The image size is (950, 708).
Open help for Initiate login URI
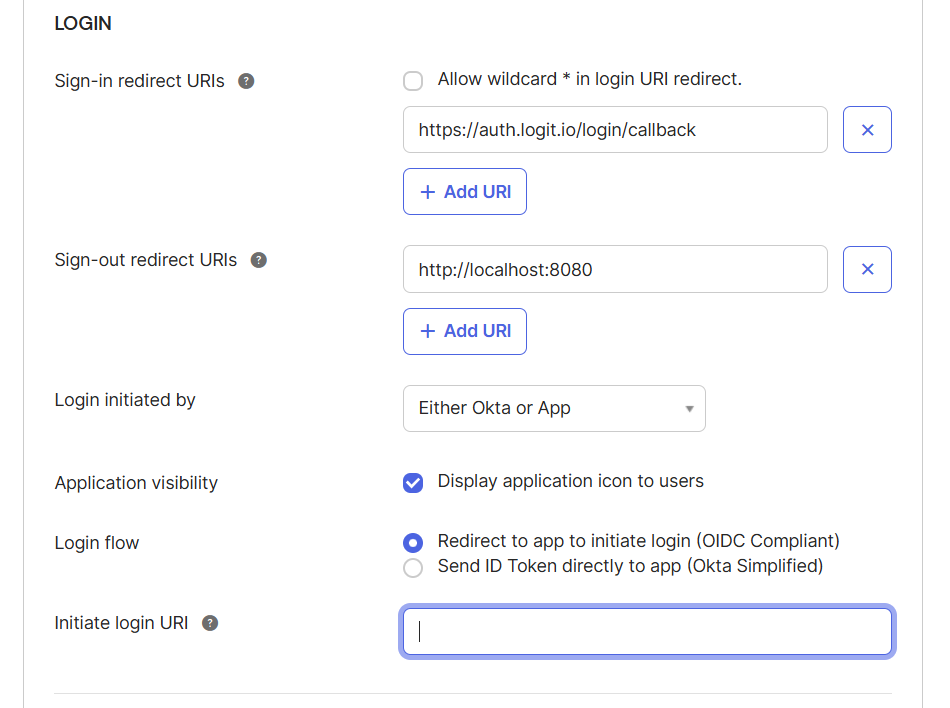coord(210,622)
